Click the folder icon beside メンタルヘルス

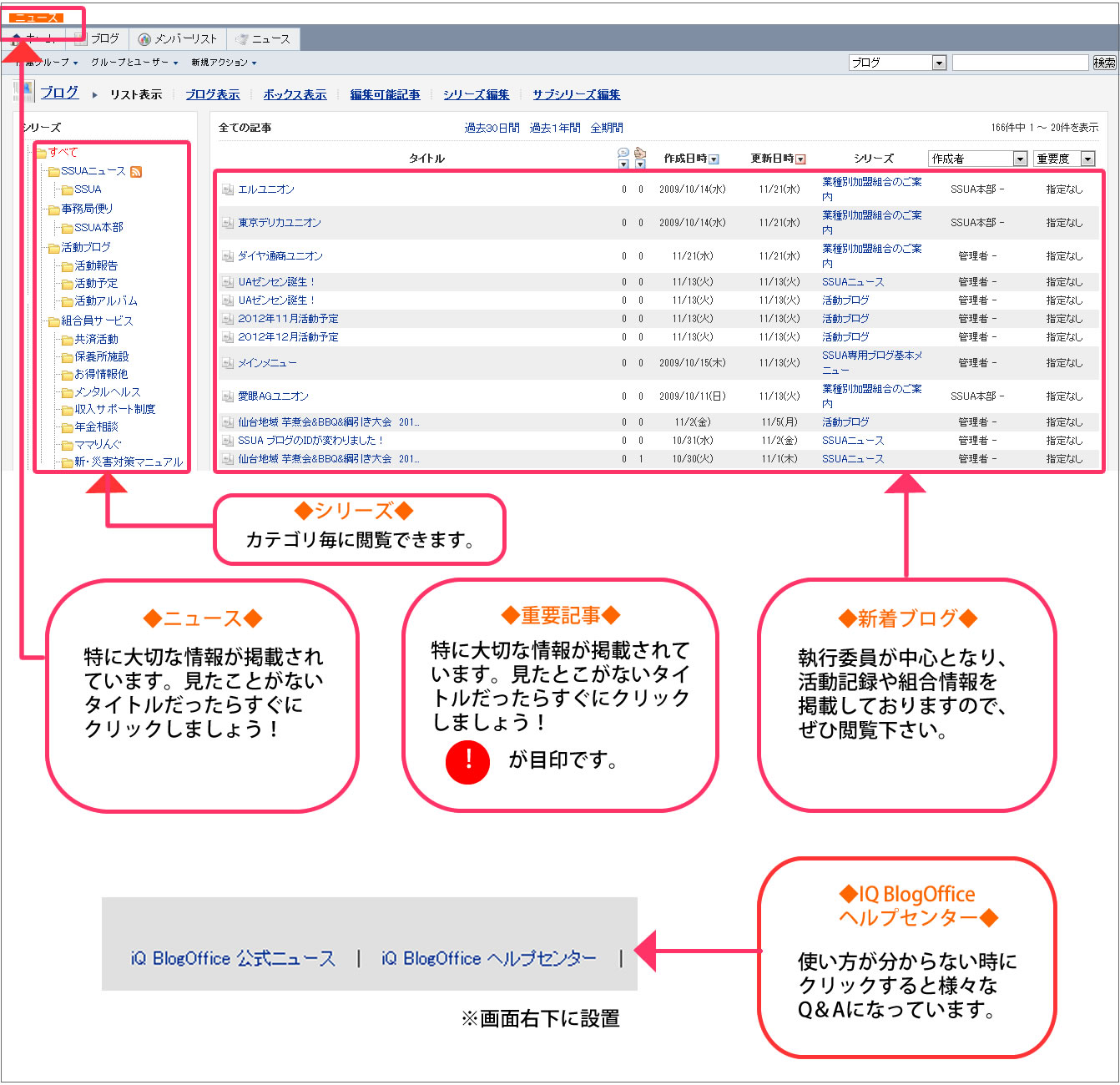click(x=68, y=392)
